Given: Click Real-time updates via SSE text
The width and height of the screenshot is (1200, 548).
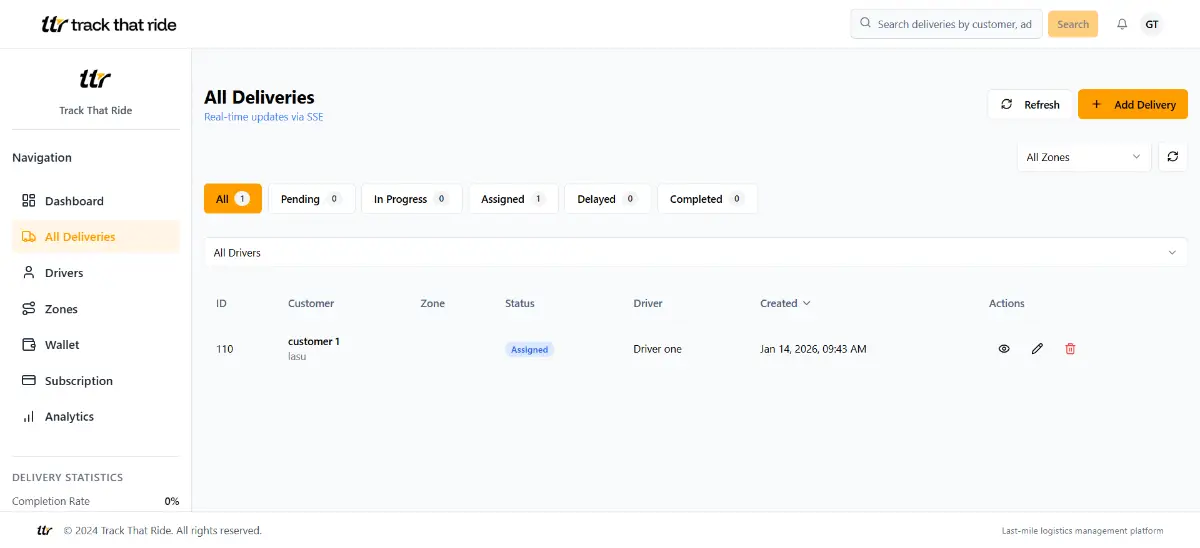Looking at the screenshot, I should point(264,117).
